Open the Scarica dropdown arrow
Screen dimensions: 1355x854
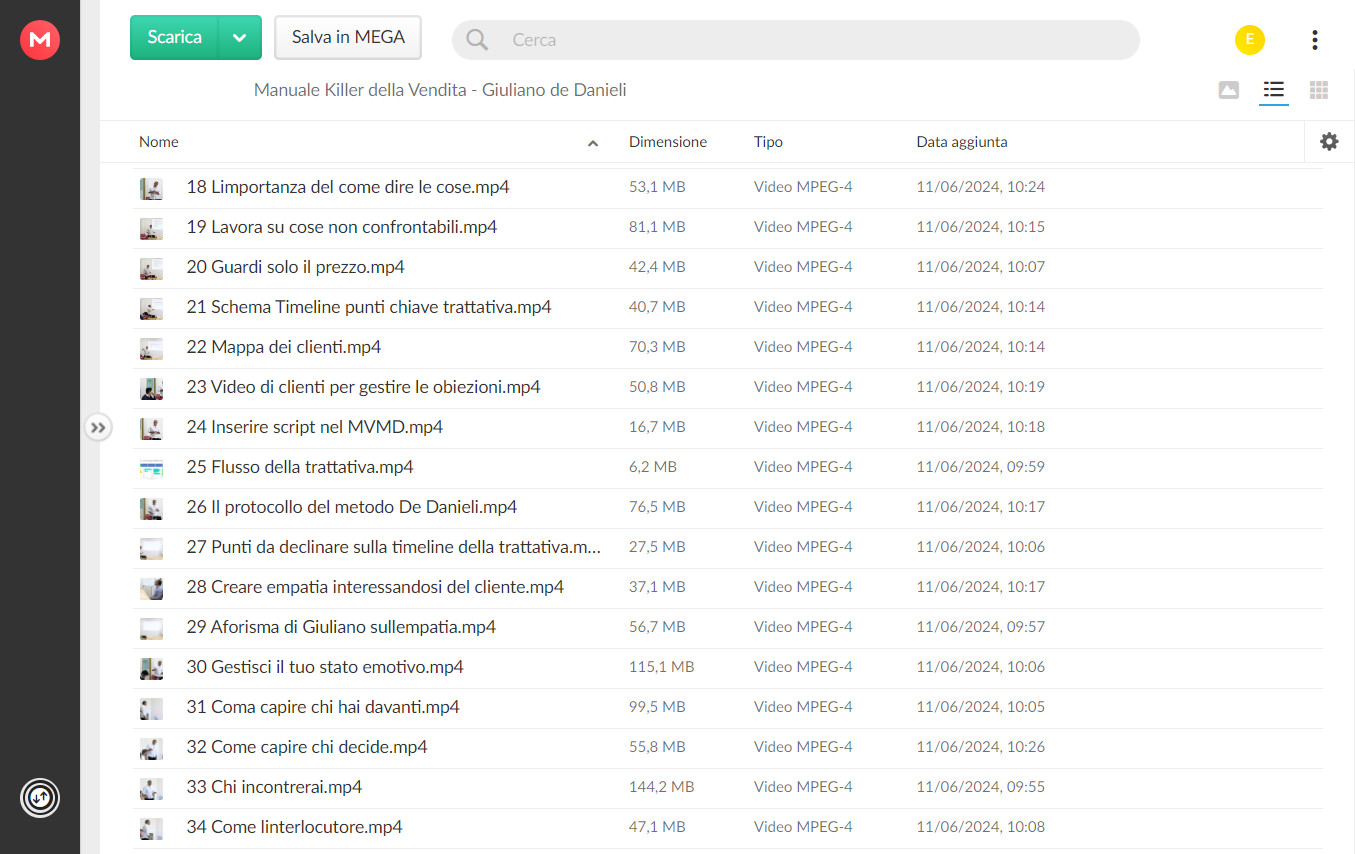tap(240, 38)
